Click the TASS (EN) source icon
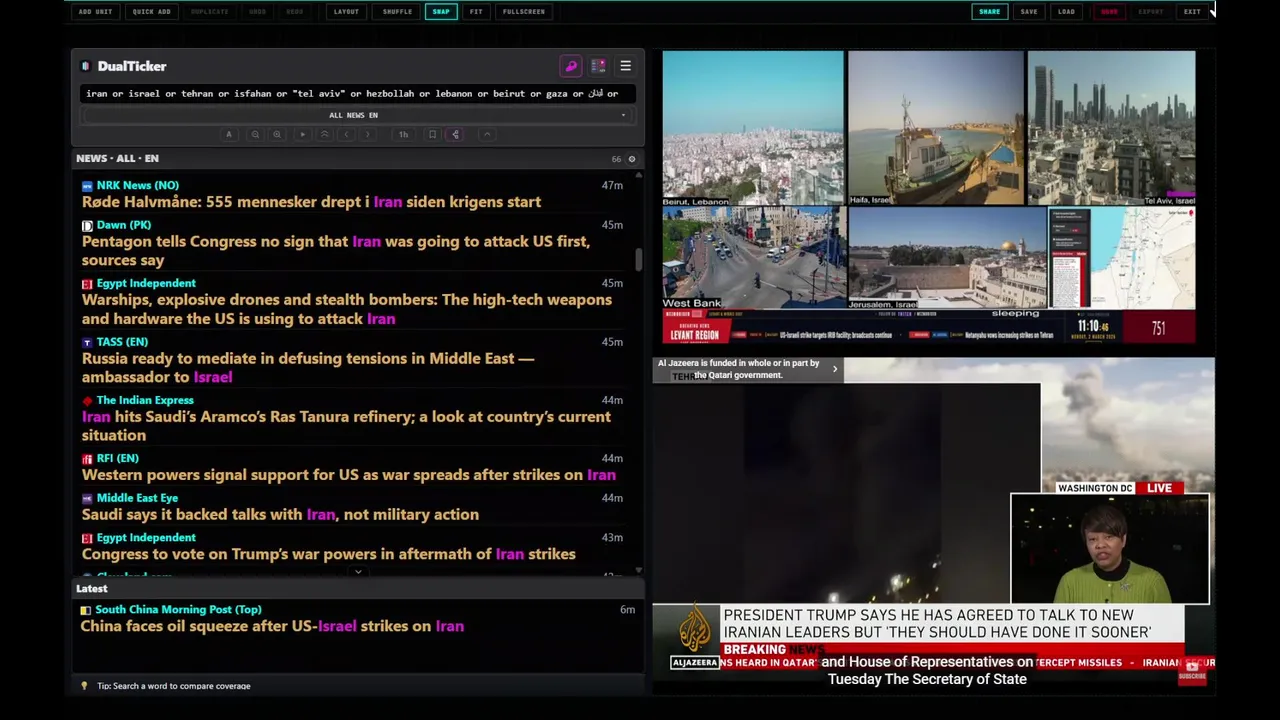Image resolution: width=1280 pixels, height=720 pixels. [x=87, y=342]
